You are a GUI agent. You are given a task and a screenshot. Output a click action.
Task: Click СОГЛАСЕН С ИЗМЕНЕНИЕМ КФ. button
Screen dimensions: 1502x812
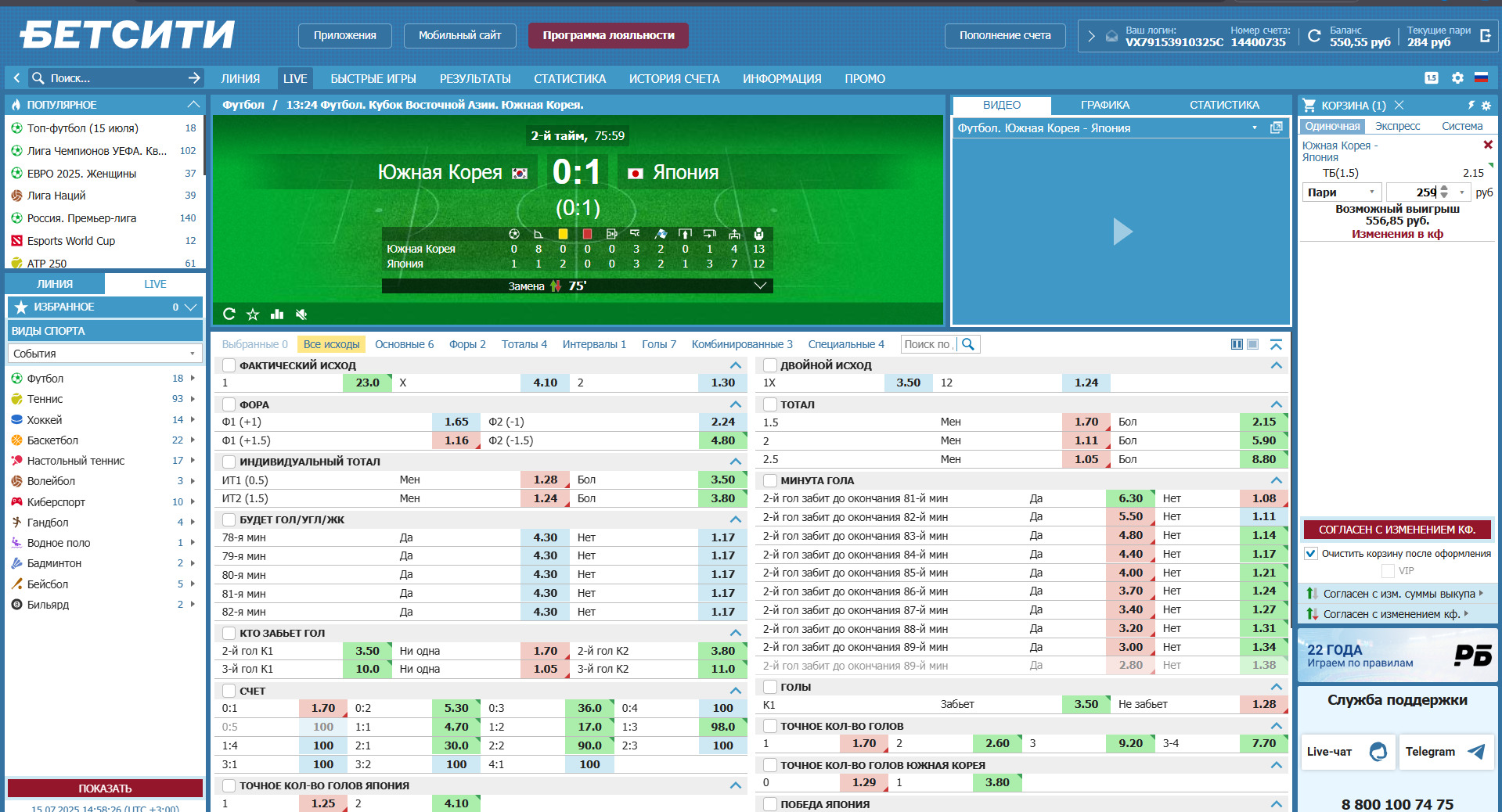(x=1397, y=530)
